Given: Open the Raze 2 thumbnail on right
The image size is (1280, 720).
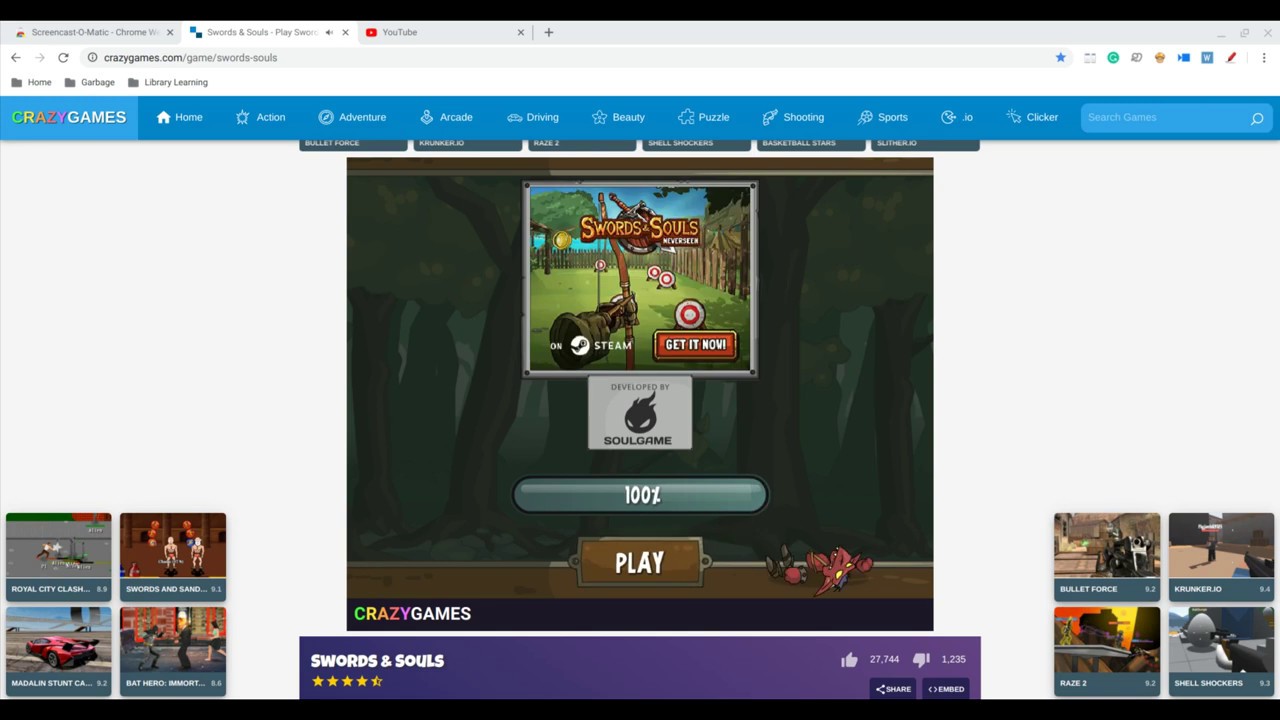Looking at the screenshot, I should (1107, 650).
